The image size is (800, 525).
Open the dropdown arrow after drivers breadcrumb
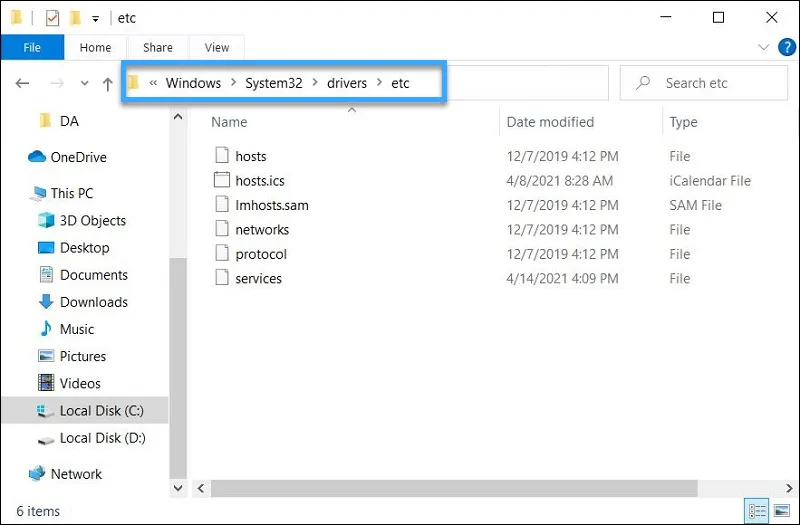[x=379, y=83]
